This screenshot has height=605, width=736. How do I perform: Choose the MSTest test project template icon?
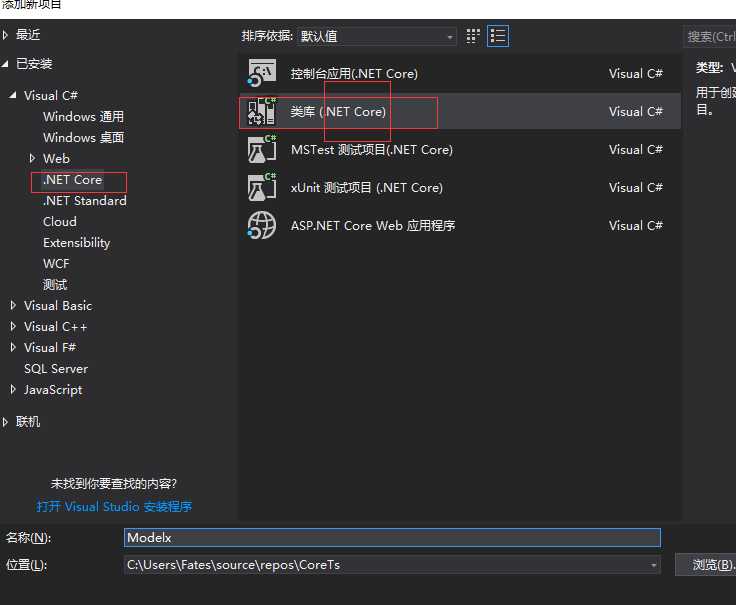(261, 149)
